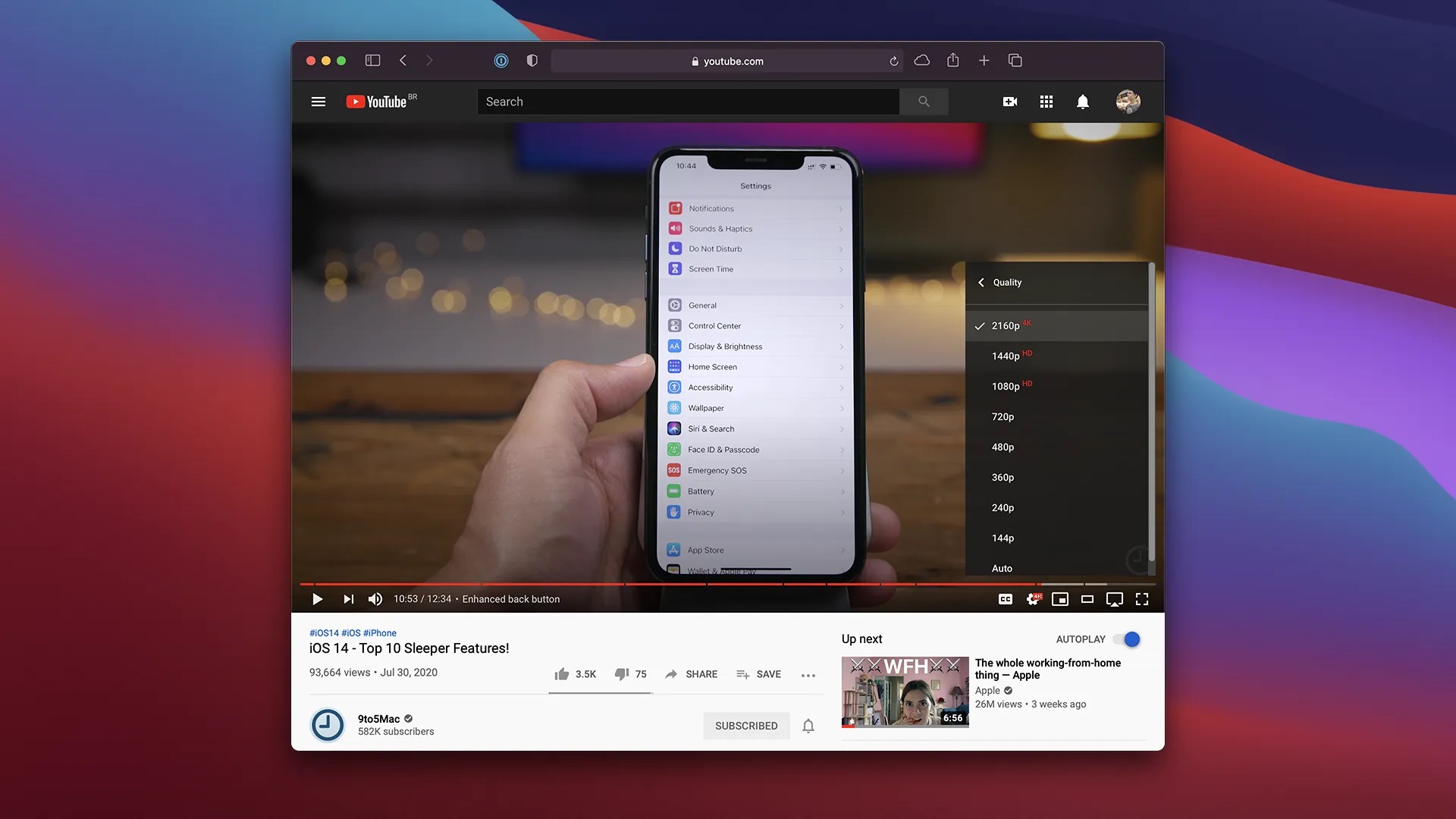Expand the video description ellipsis menu
The height and width of the screenshot is (819, 1456).
tap(808, 674)
